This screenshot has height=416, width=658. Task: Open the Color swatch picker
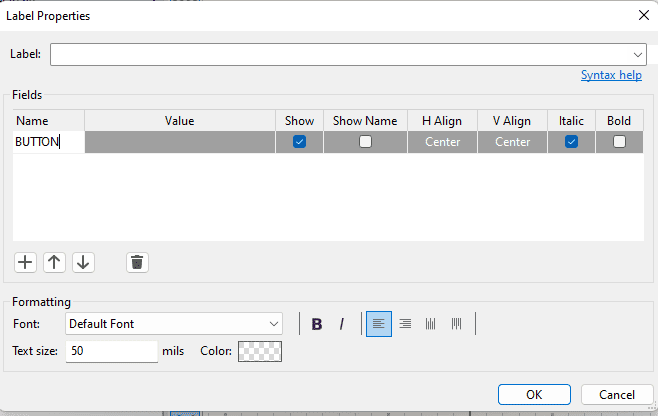click(x=260, y=351)
